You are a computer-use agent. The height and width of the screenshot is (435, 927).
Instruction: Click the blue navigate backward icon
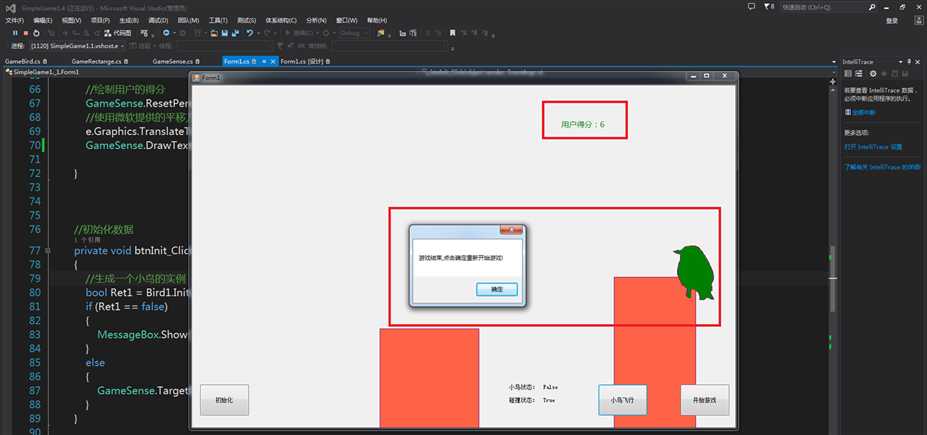click(x=166, y=33)
